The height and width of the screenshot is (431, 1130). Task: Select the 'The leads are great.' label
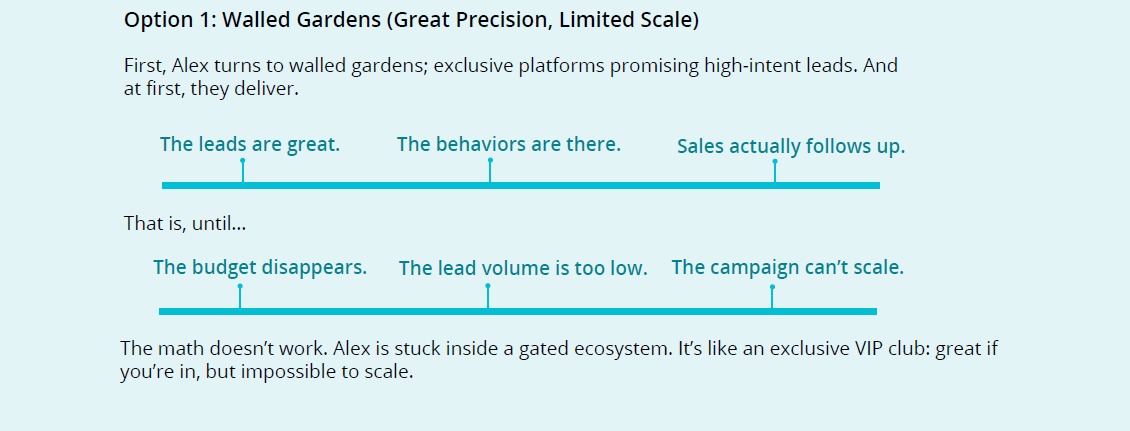250,144
